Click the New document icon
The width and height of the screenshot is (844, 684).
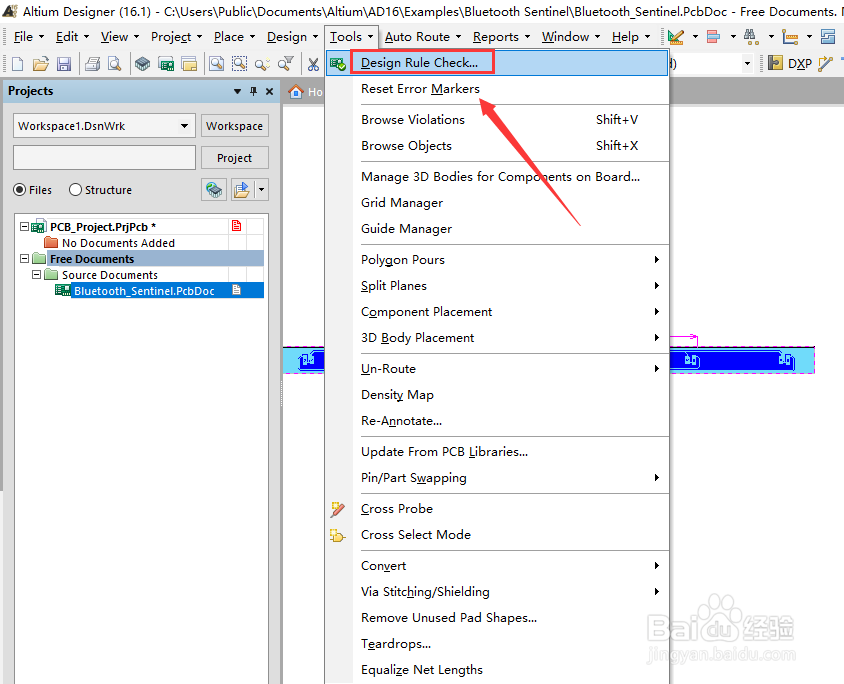(x=18, y=64)
